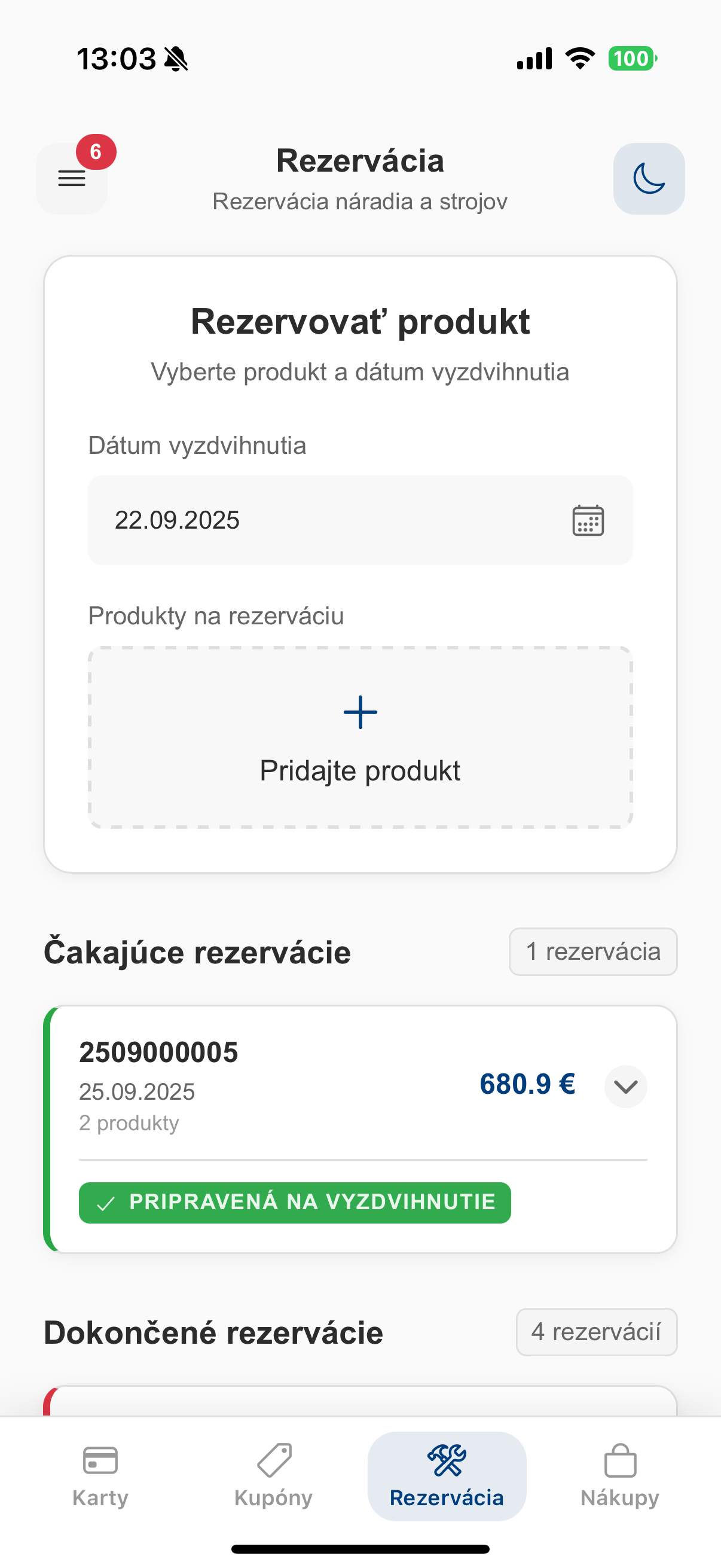
Task: Open the calendar date picker icon
Action: [x=588, y=520]
